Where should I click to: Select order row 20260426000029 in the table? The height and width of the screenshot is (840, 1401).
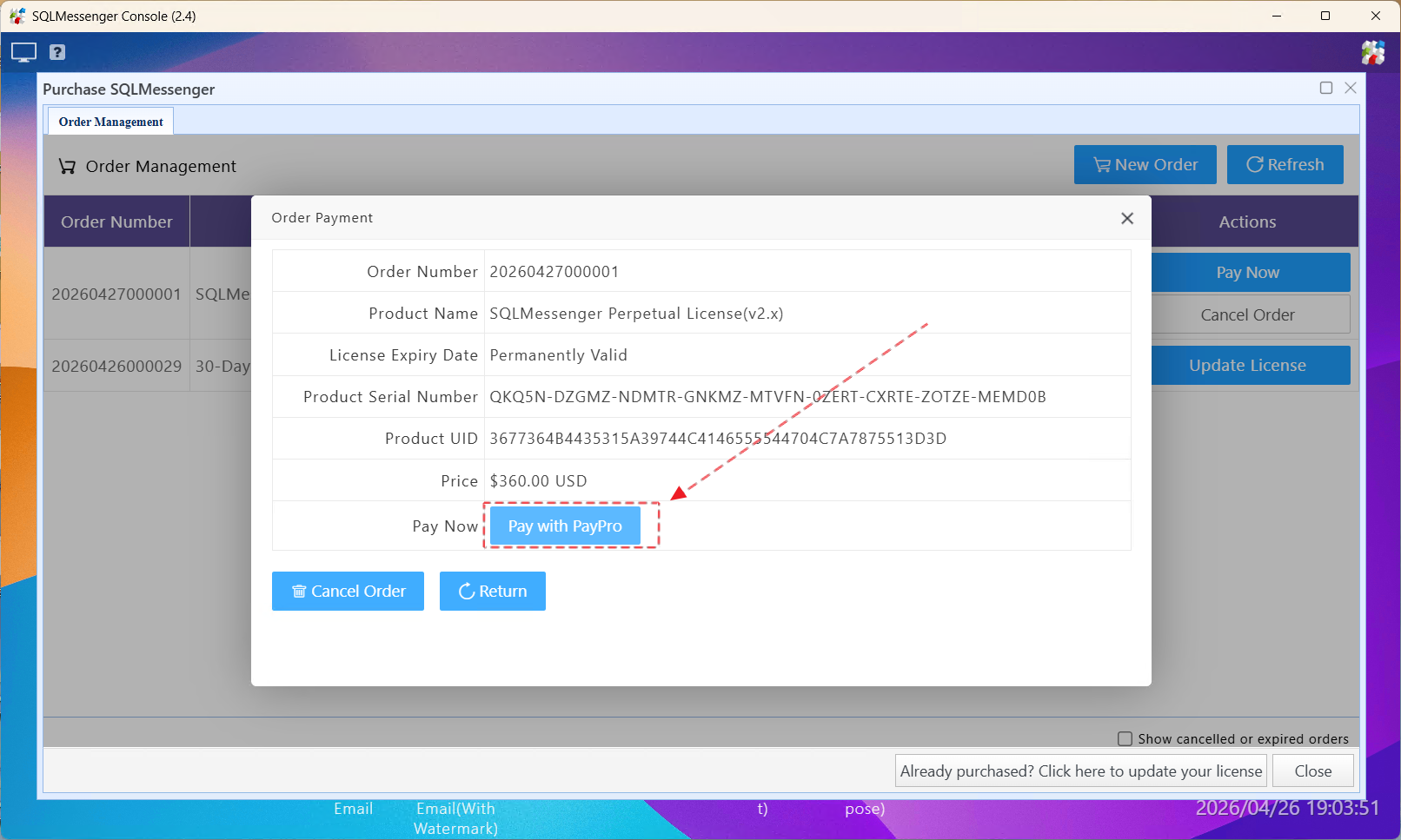(116, 366)
